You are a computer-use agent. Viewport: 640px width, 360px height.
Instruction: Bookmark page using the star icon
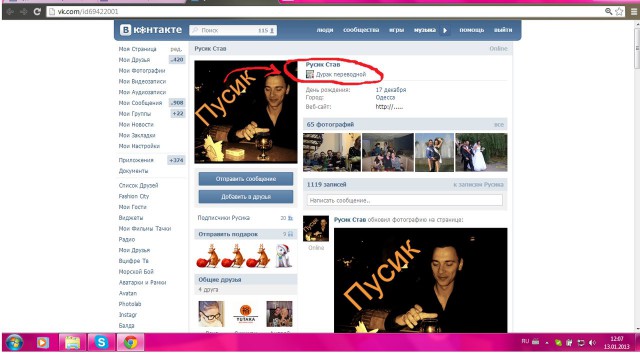[619, 11]
